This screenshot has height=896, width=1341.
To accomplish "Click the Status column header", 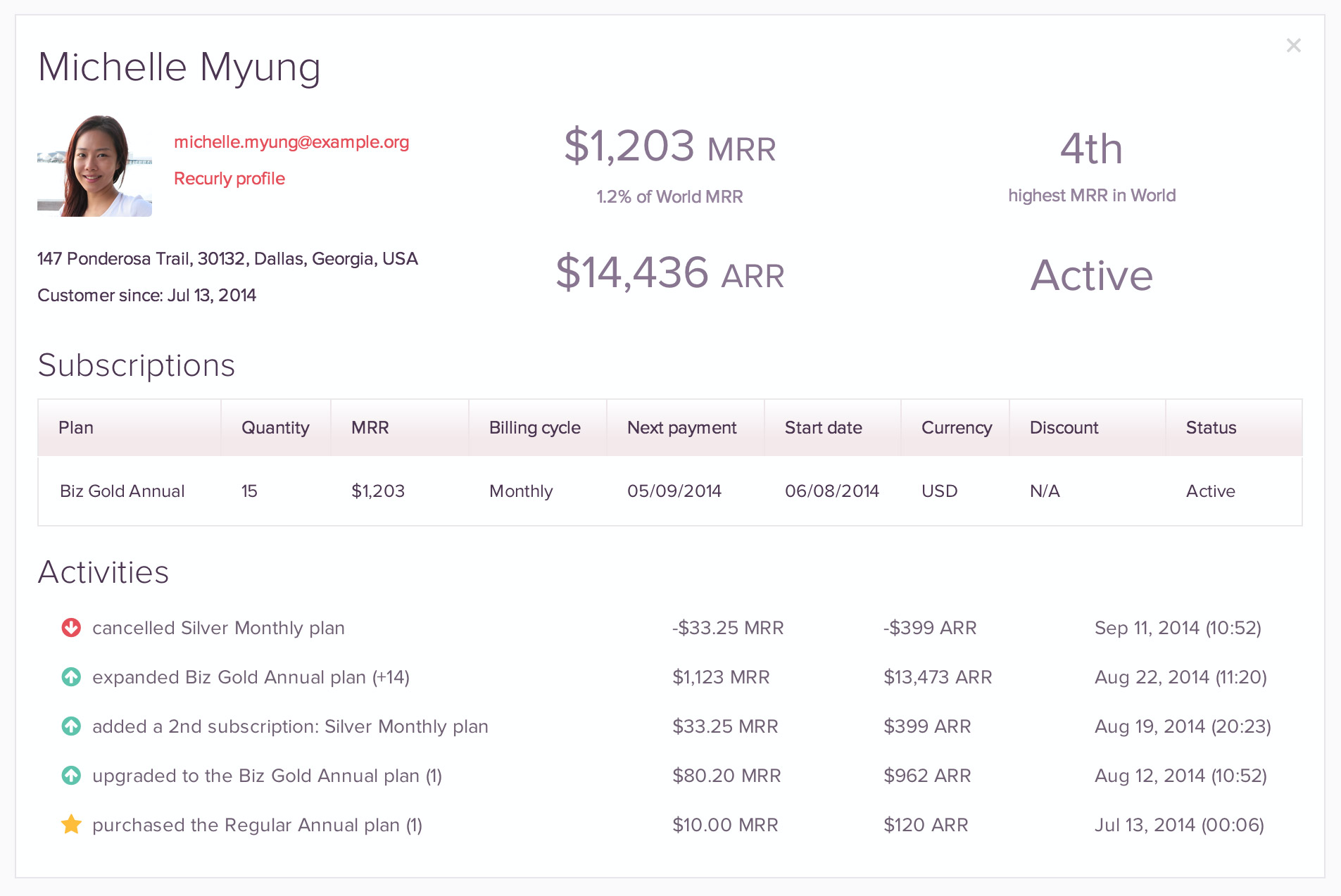I will 1210,427.
